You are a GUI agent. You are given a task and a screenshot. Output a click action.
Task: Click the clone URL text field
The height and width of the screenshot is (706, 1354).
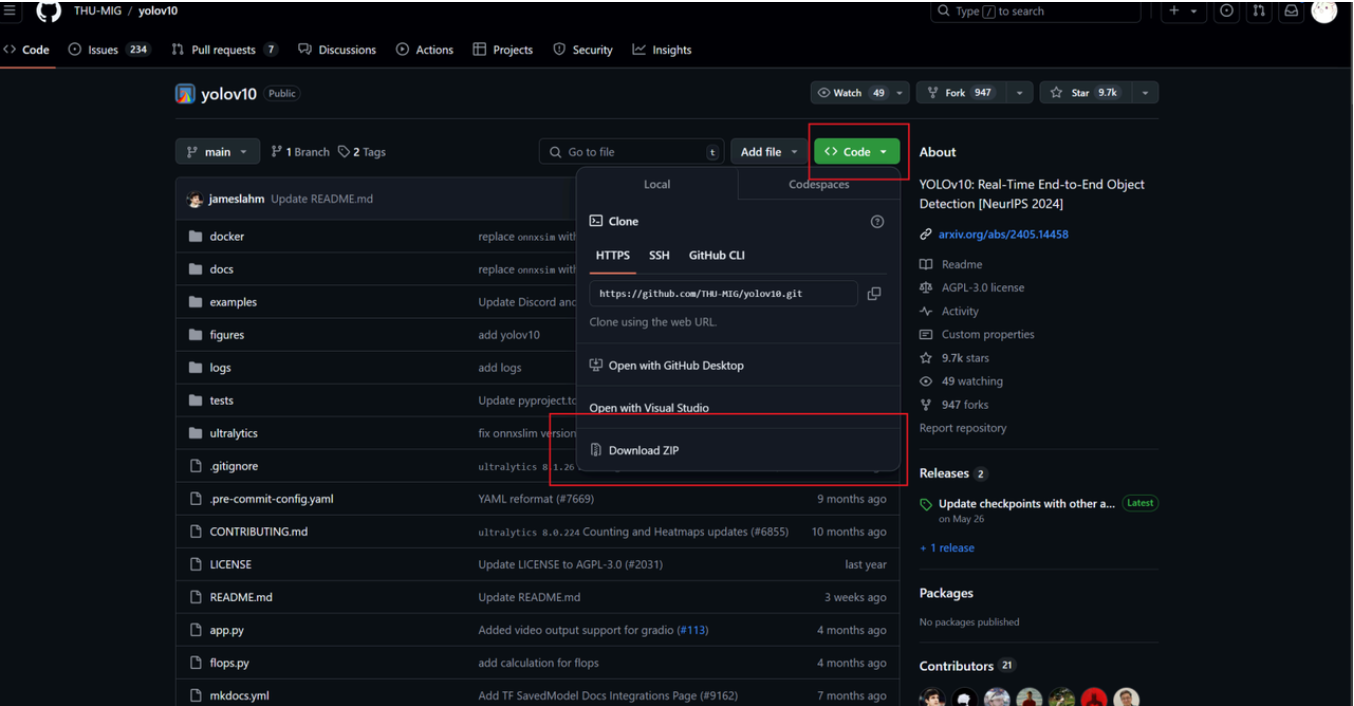point(724,294)
